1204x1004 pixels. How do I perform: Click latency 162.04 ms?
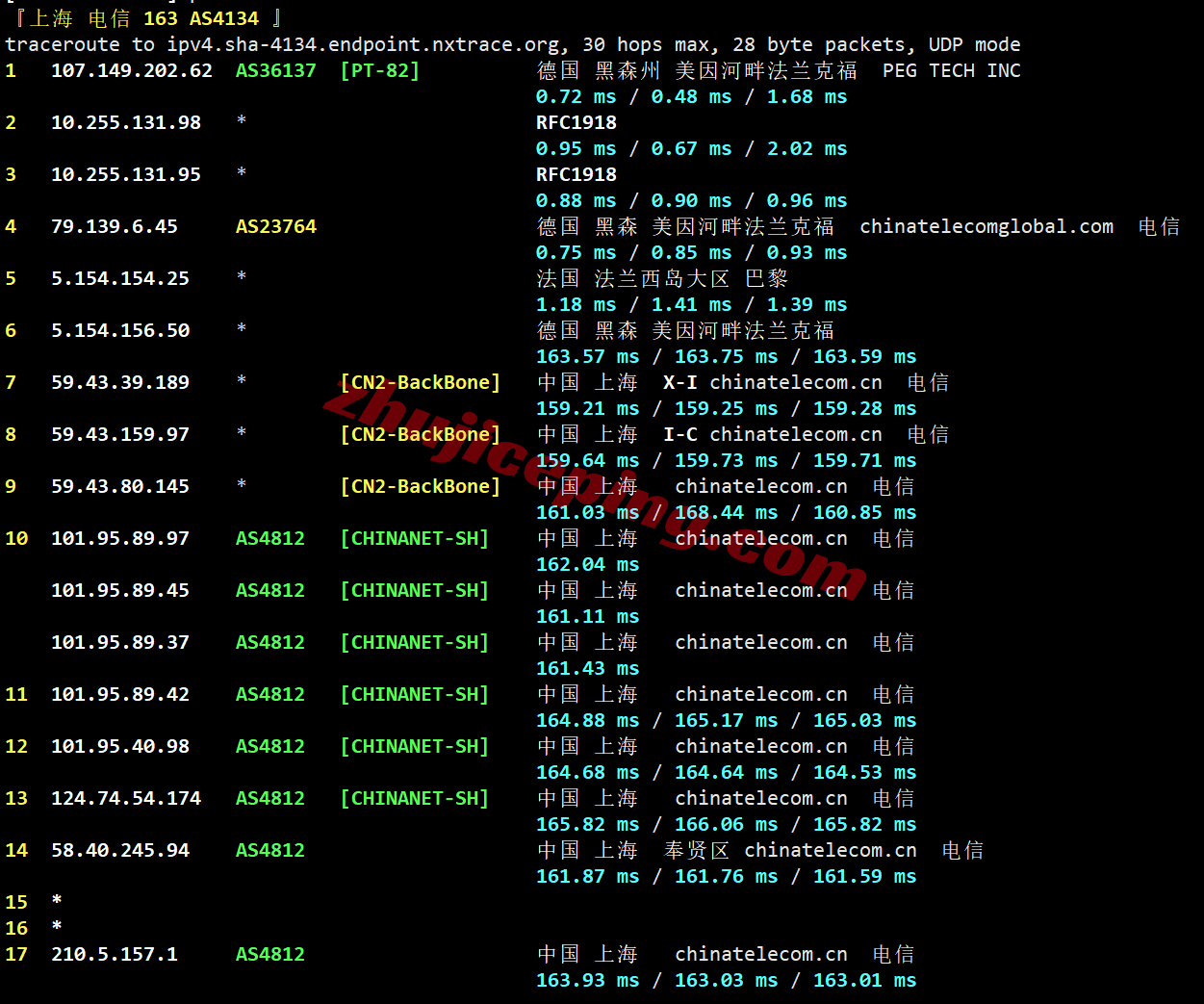(588, 564)
